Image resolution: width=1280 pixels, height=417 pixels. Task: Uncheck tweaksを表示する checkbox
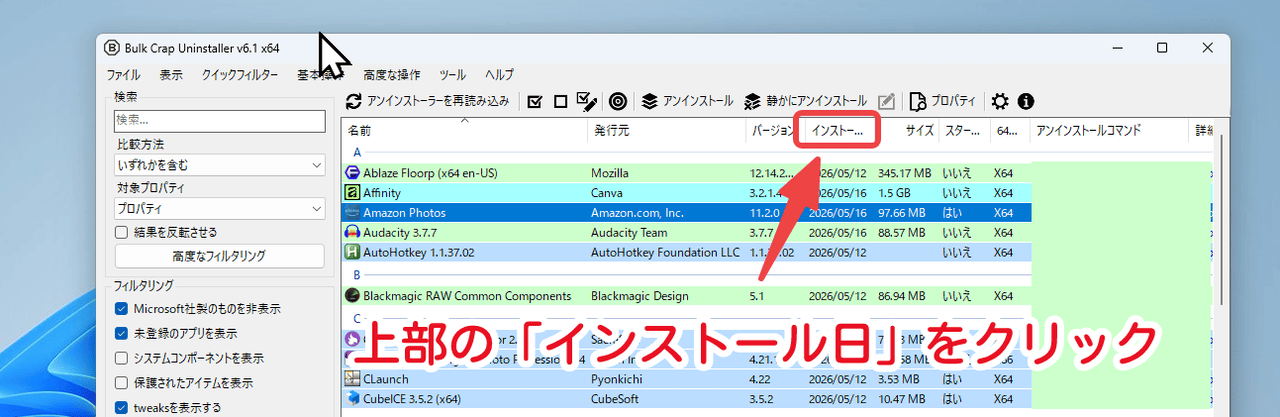122,408
